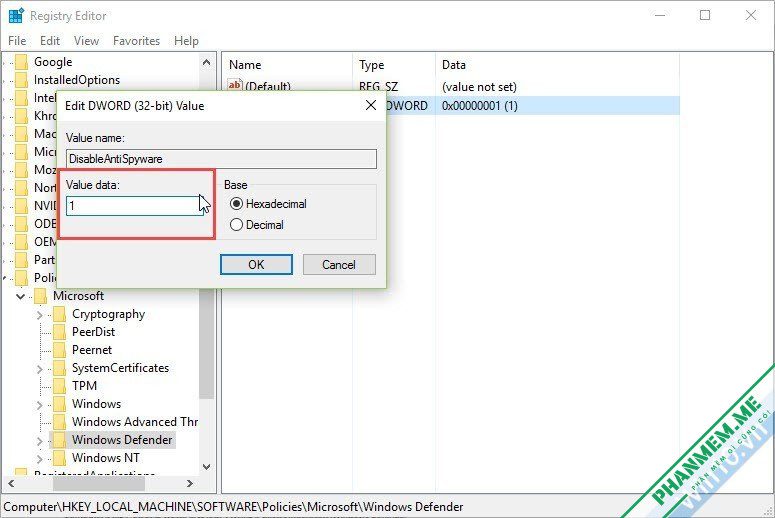
Task: Select the SystemCertificates tree item
Action: (120, 368)
